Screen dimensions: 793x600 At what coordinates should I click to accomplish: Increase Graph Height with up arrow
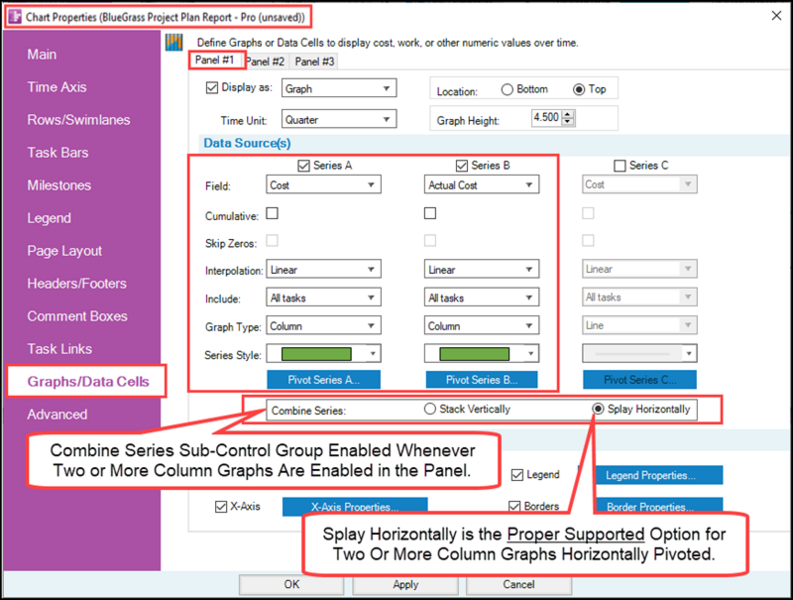tap(568, 114)
